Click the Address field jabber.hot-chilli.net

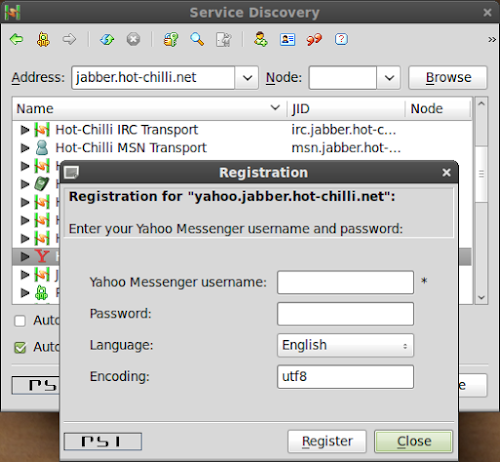tap(153, 78)
